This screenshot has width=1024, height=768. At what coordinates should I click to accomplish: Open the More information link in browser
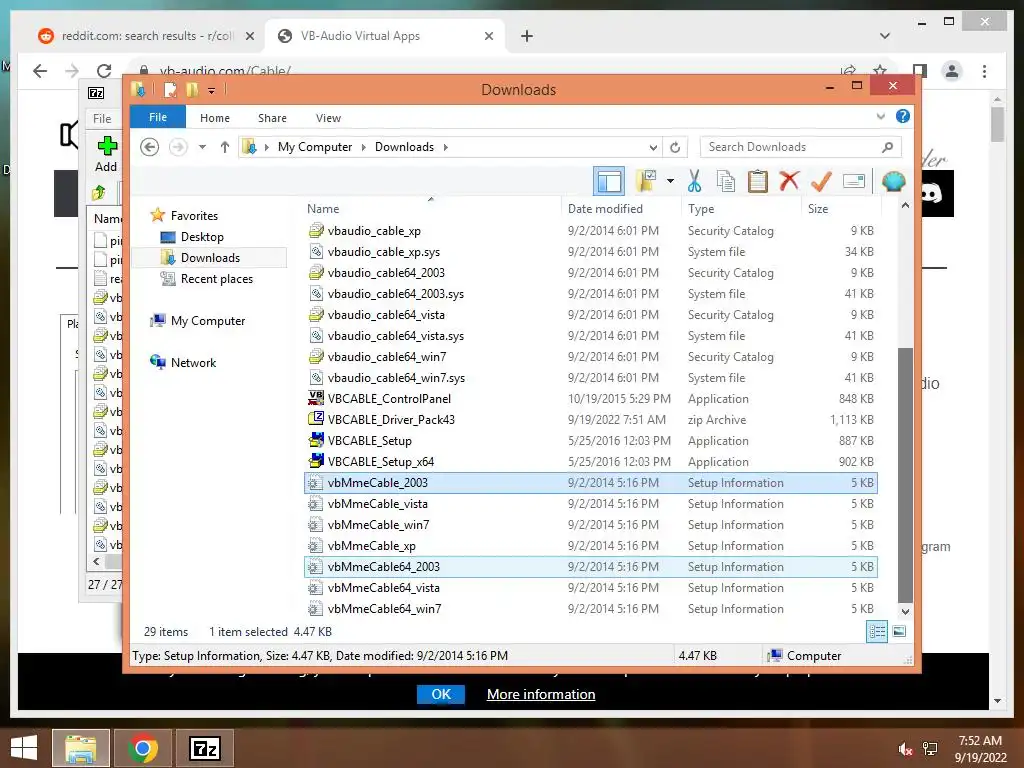click(x=541, y=694)
